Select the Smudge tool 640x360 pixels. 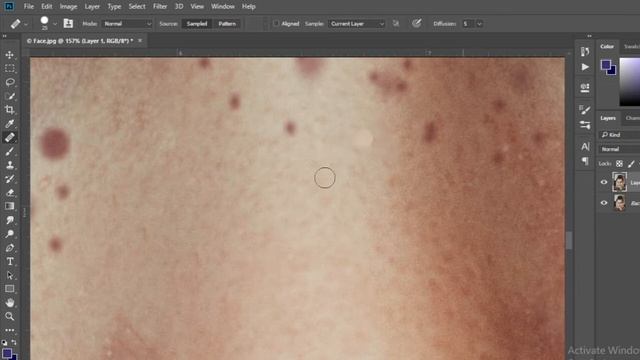[10, 220]
